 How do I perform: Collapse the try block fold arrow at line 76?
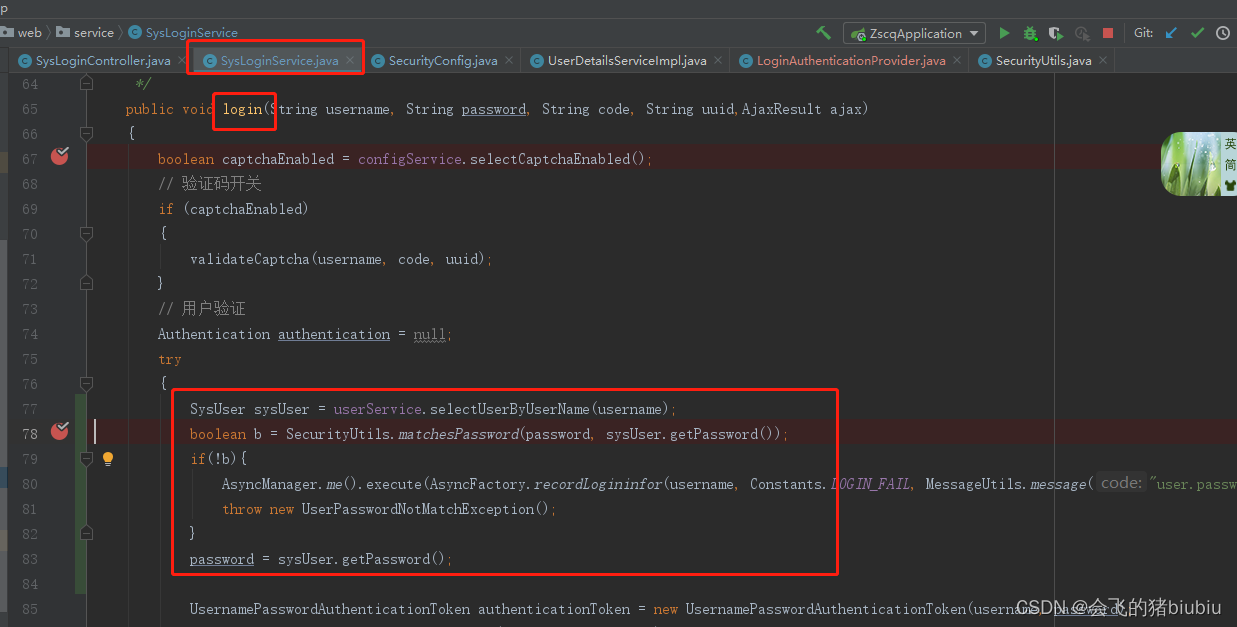tap(86, 384)
